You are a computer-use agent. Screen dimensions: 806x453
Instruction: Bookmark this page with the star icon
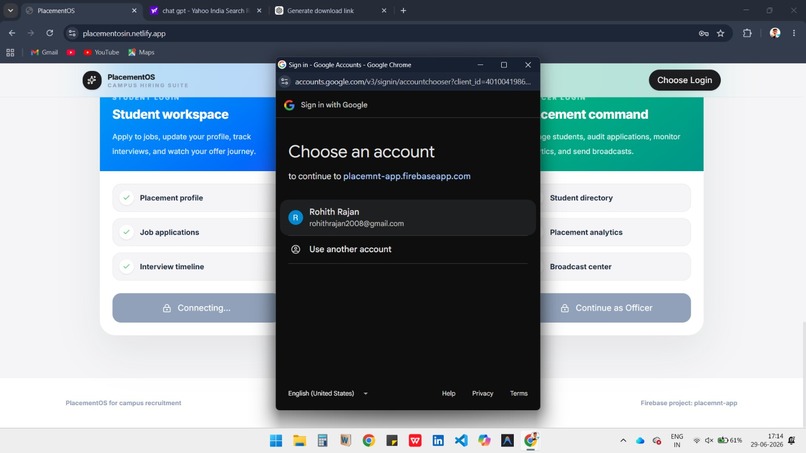(721, 33)
